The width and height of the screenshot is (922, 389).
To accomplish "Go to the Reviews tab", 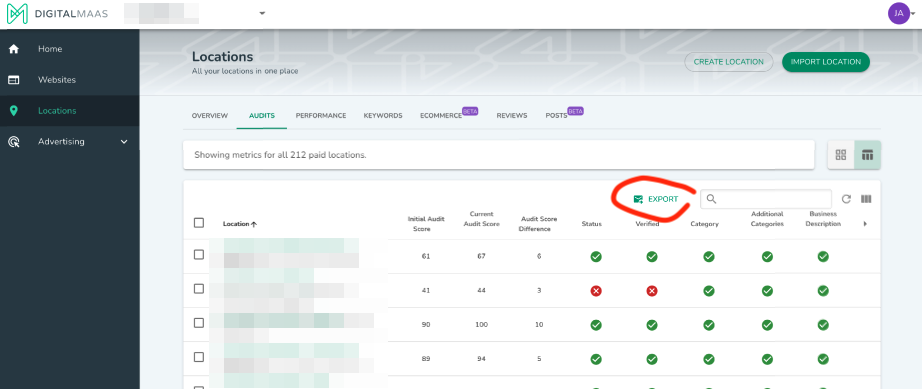I will (512, 116).
